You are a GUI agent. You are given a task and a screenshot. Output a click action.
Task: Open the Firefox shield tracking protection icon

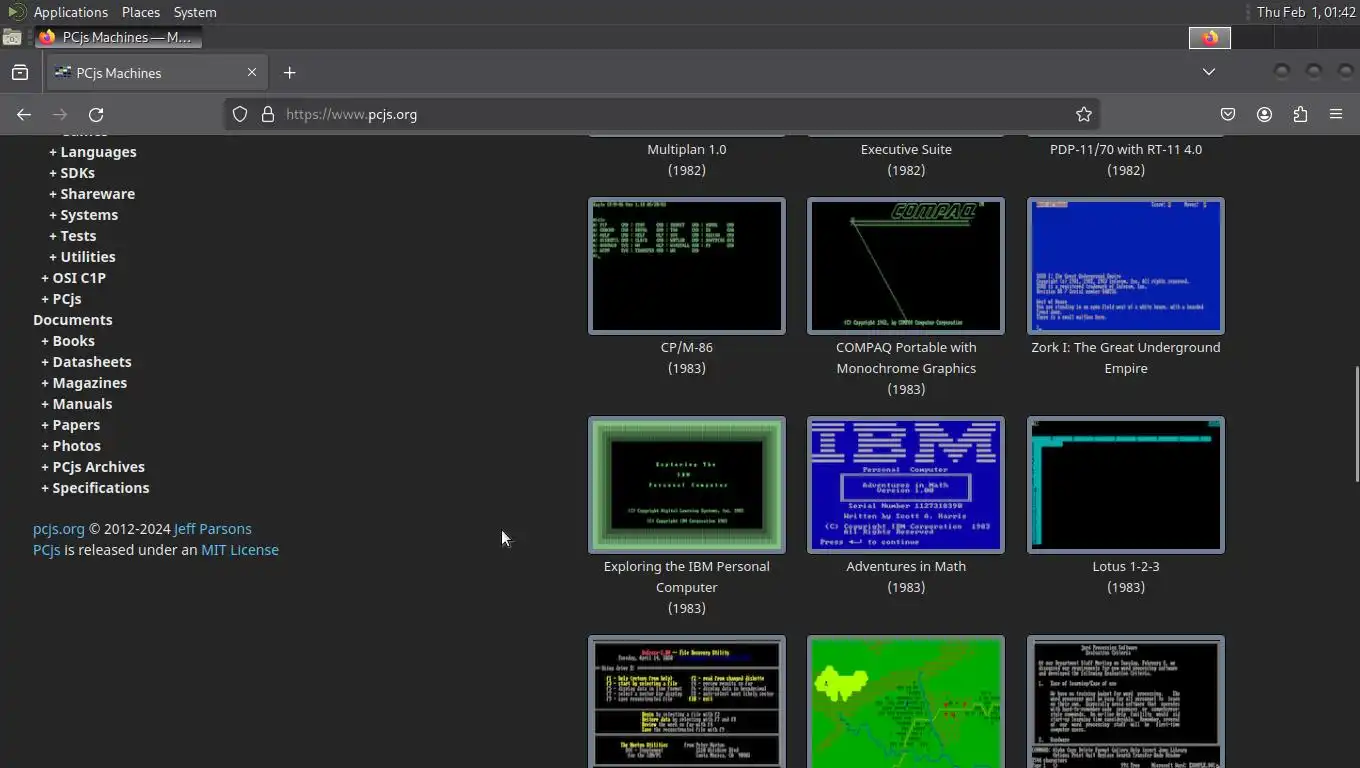[x=240, y=114]
